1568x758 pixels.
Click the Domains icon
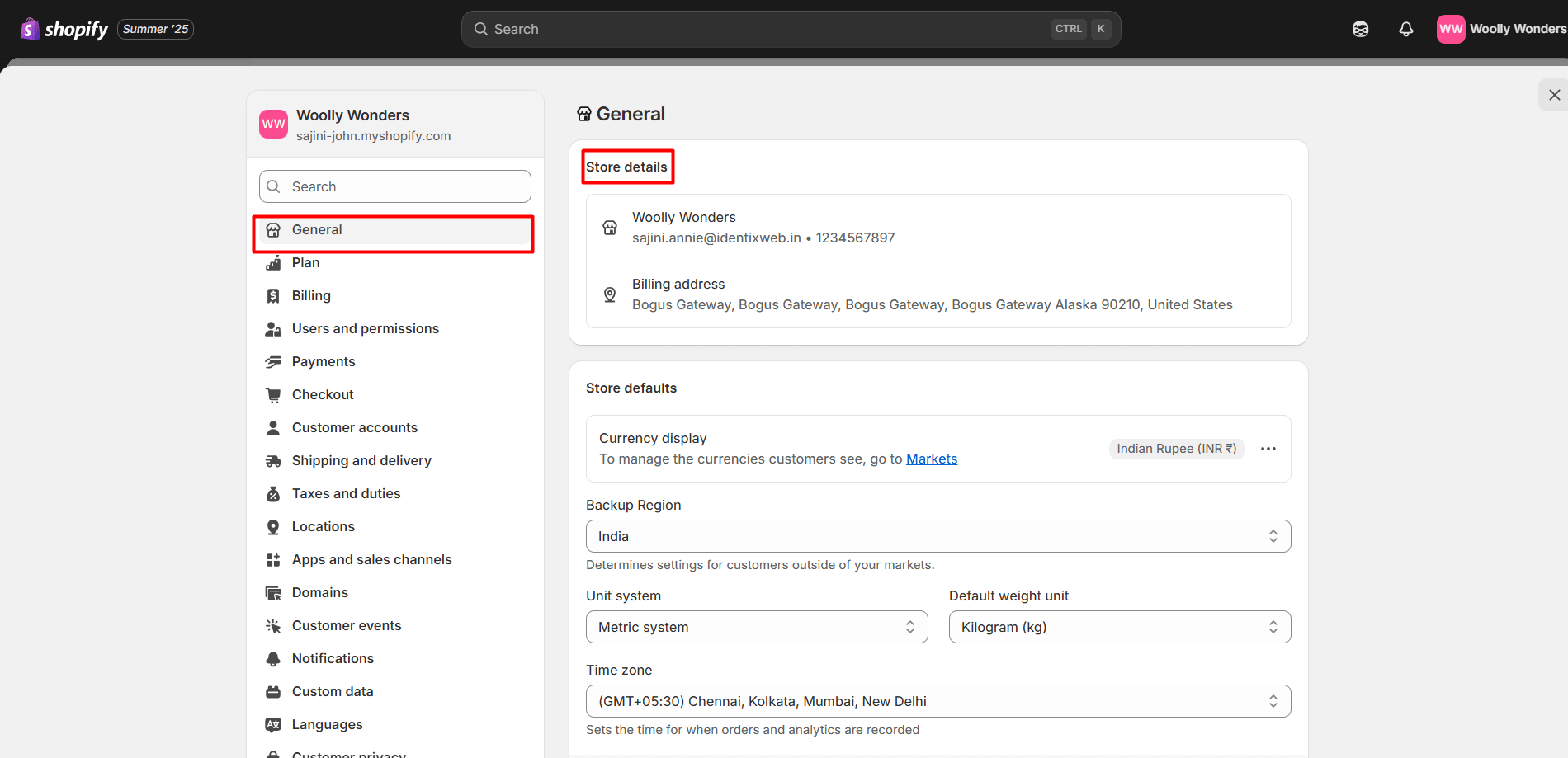coord(273,593)
